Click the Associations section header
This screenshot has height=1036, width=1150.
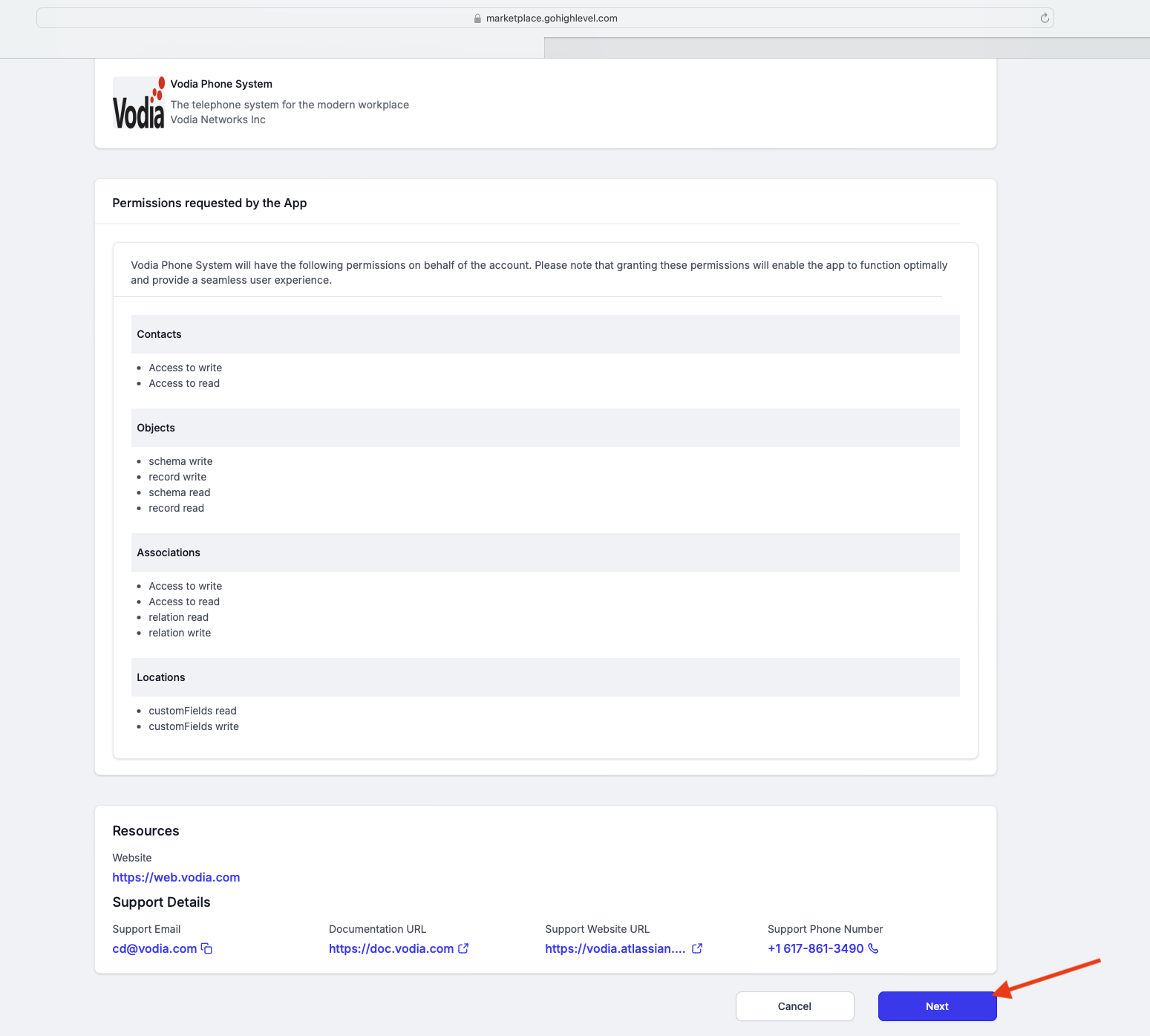[x=545, y=553]
